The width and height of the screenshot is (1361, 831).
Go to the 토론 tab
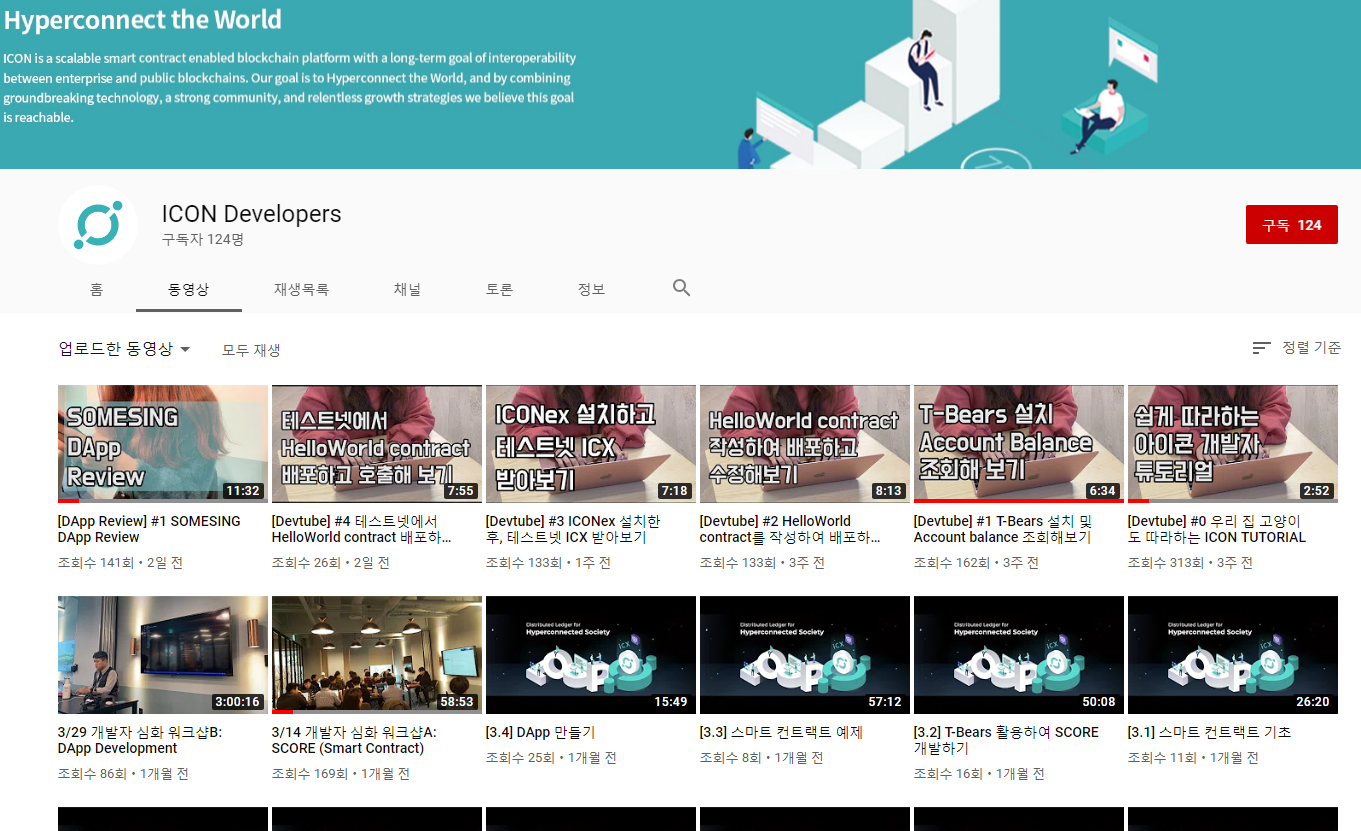tap(499, 289)
